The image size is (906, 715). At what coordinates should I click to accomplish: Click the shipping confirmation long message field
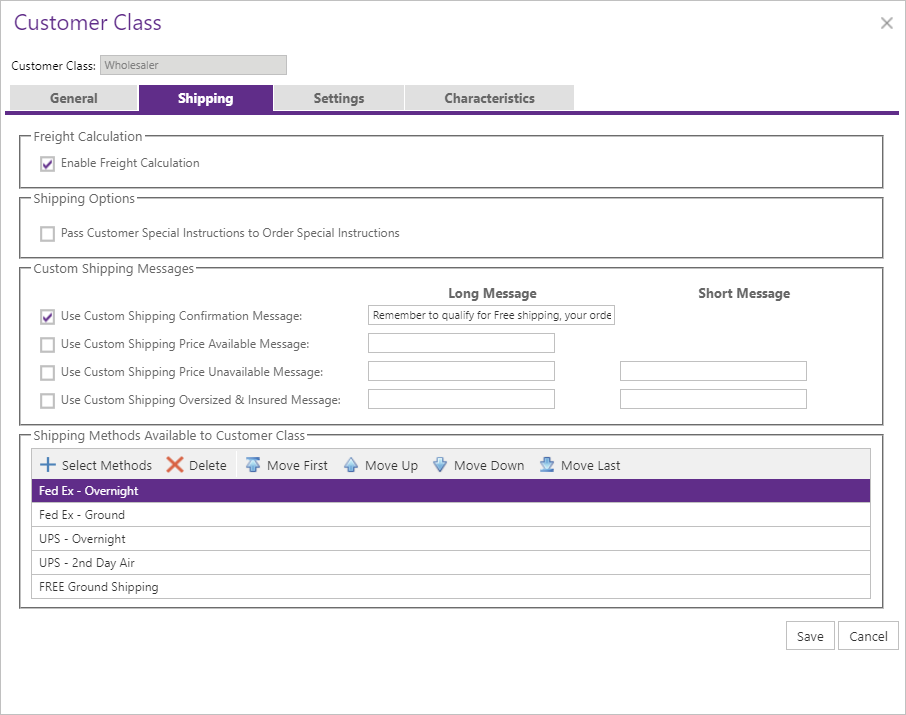click(x=491, y=316)
